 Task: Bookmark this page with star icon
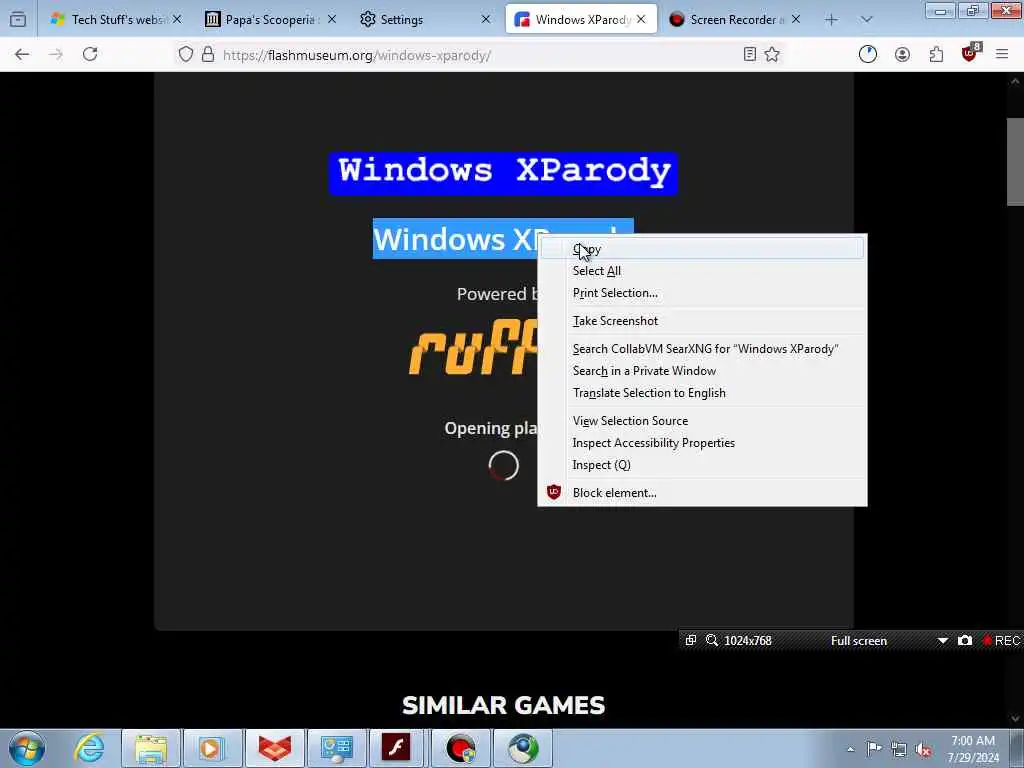(x=772, y=54)
